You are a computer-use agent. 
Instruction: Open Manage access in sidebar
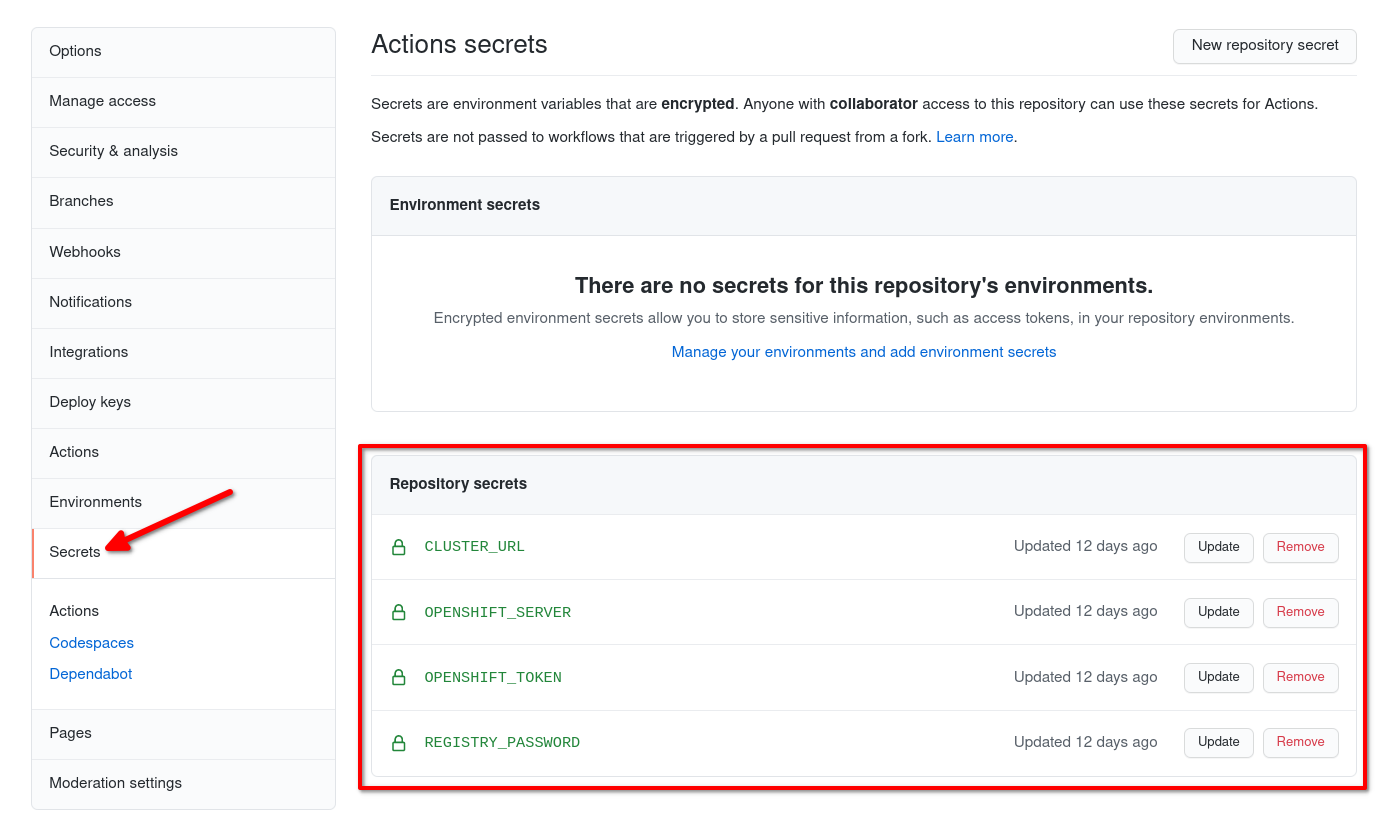[x=103, y=101]
